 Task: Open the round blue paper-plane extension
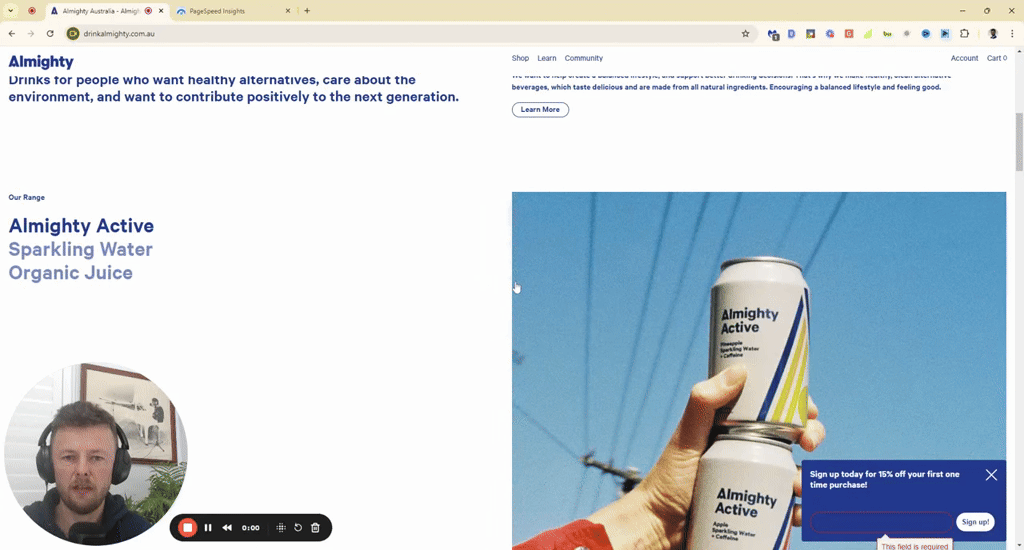[925, 33]
